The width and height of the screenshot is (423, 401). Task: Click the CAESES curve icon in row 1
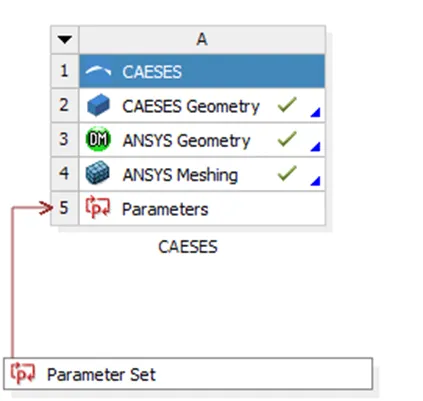point(98,71)
